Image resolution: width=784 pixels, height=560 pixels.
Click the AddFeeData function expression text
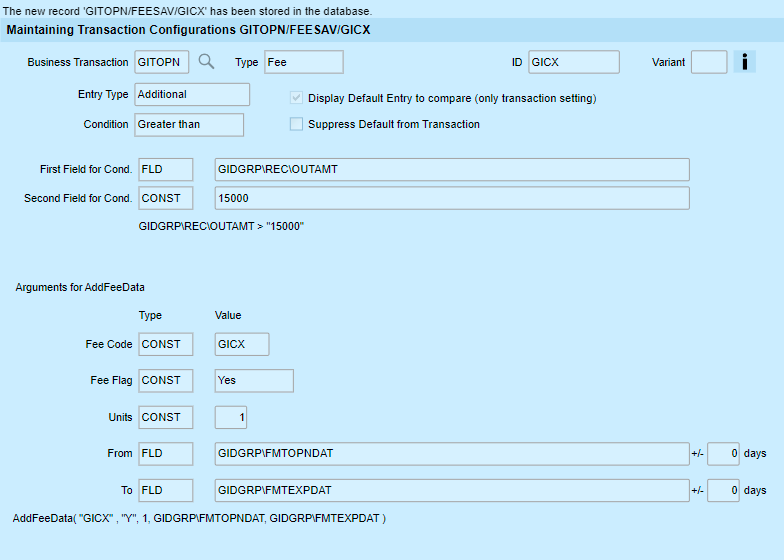(199, 518)
